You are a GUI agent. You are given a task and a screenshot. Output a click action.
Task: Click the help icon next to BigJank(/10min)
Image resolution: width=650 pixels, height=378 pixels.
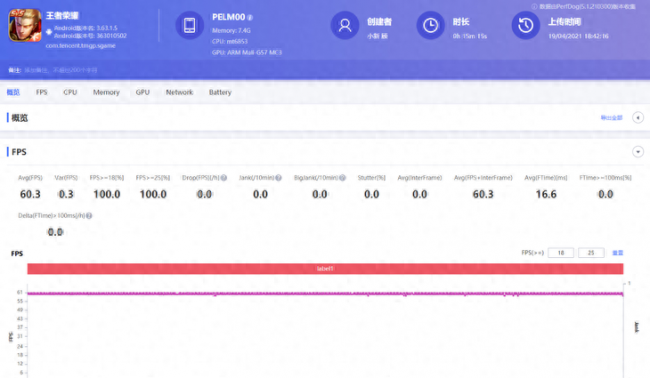pos(342,178)
